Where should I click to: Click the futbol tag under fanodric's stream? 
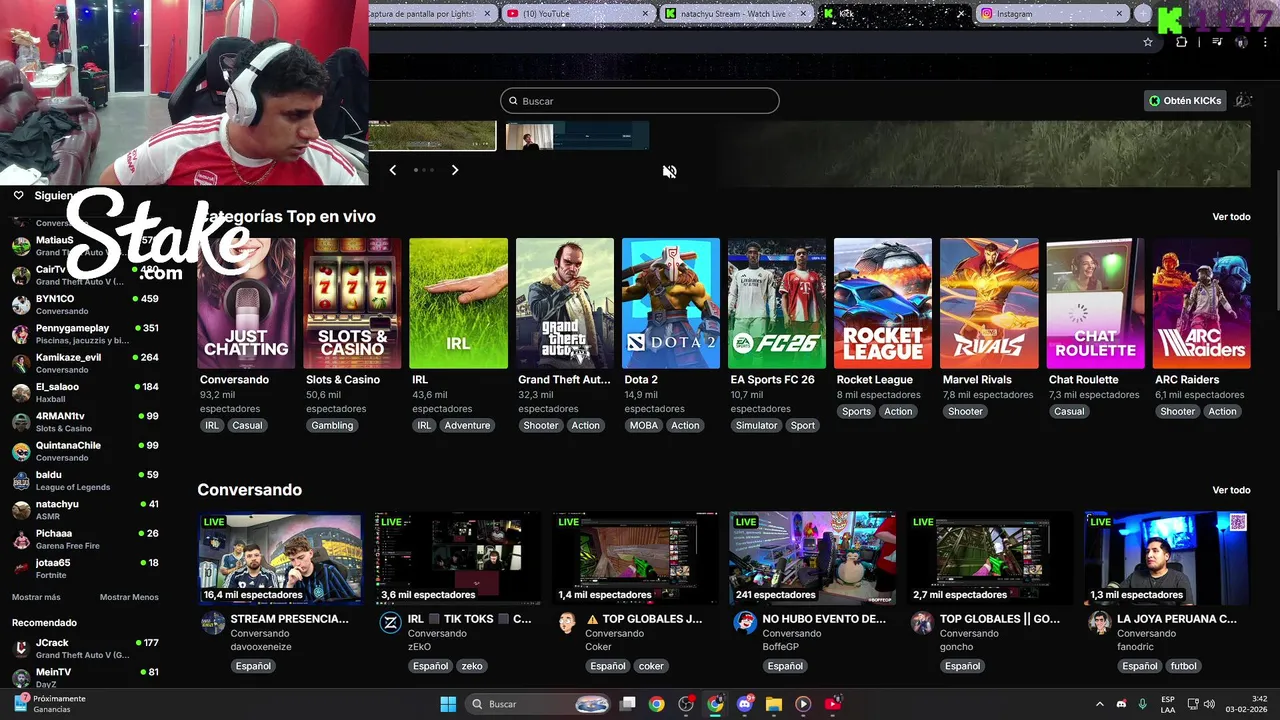pos(1184,666)
